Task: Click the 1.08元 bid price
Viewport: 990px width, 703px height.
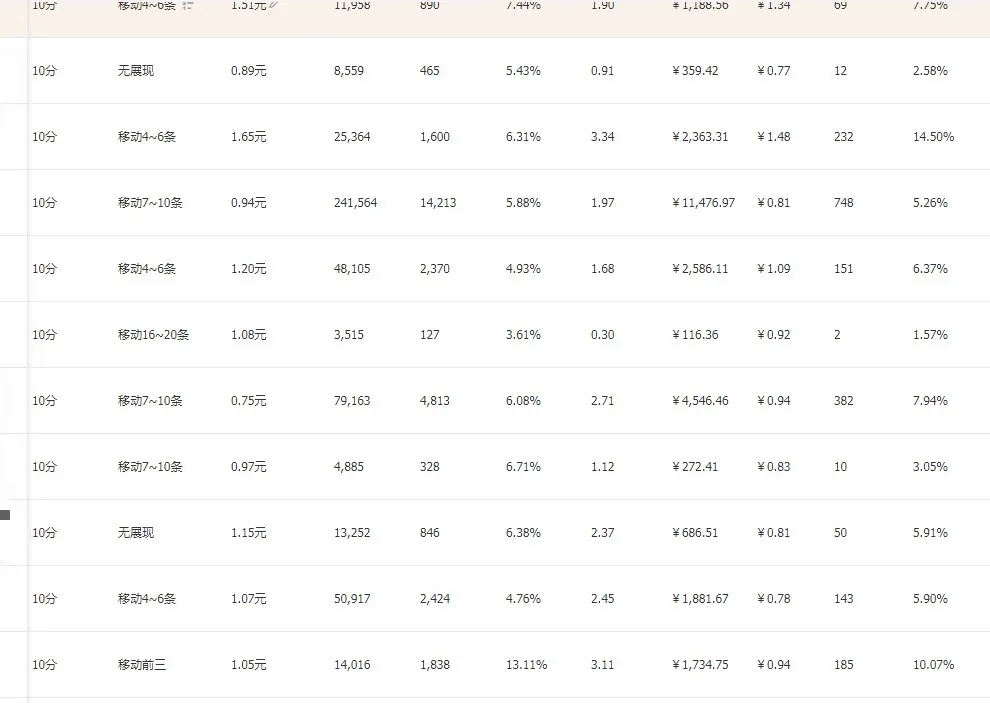Action: (x=248, y=335)
